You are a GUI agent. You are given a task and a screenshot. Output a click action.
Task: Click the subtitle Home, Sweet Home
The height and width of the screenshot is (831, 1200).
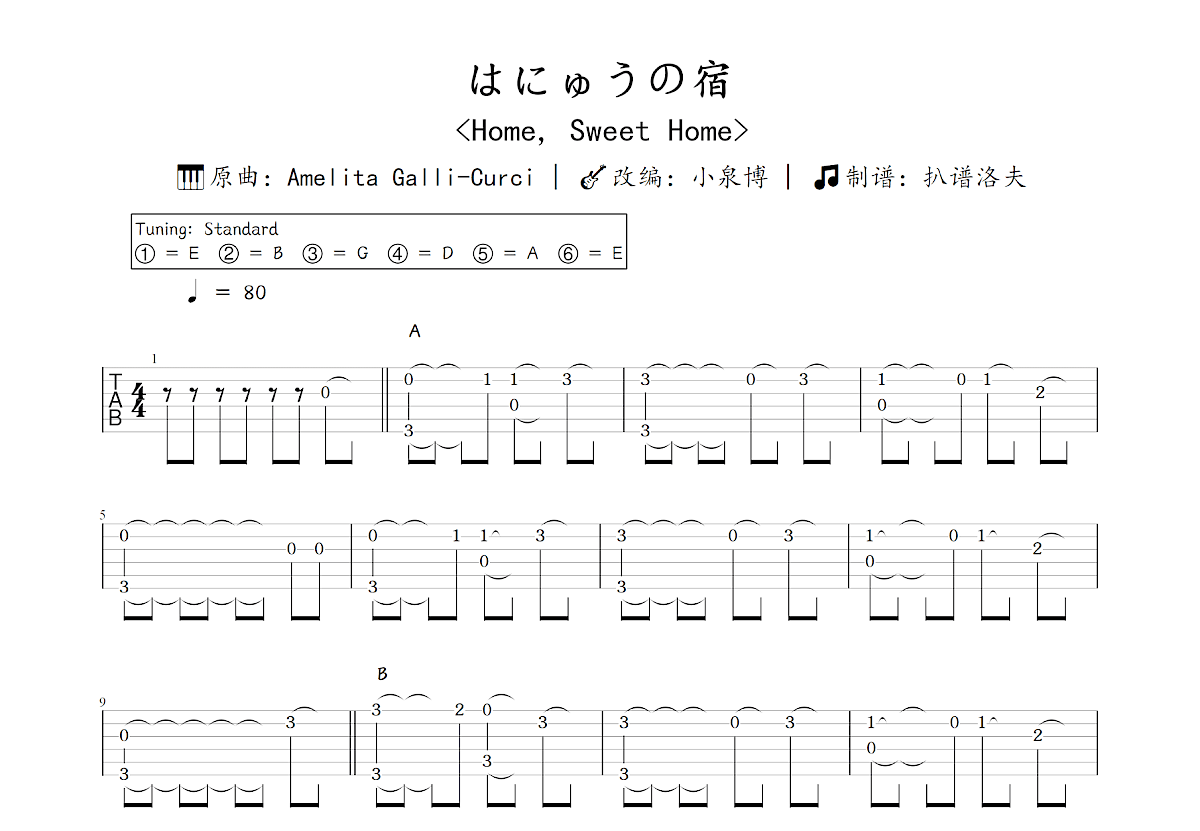(x=601, y=131)
